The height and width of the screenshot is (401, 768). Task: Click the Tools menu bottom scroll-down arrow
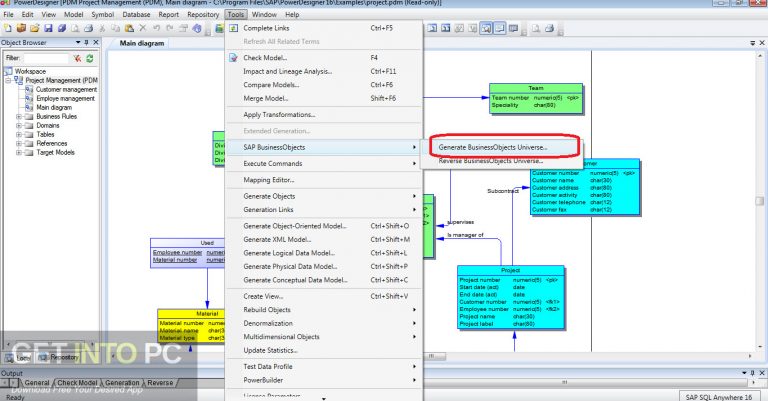pos(324,399)
